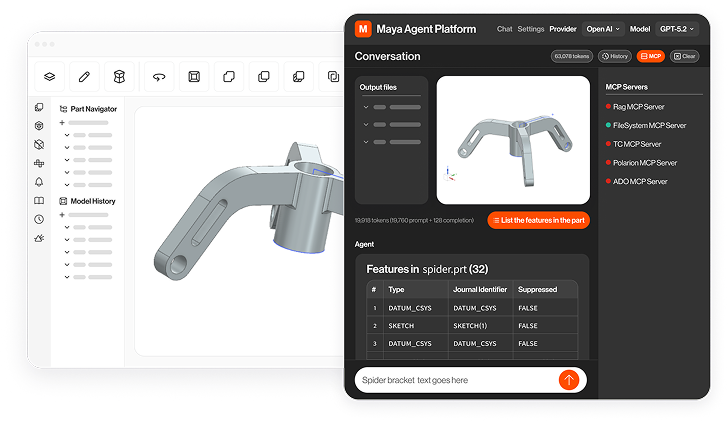Image resolution: width=728 pixels, height=422 pixels.
Task: Click the 3D cylinder solid tool icon
Action: click(x=119, y=77)
